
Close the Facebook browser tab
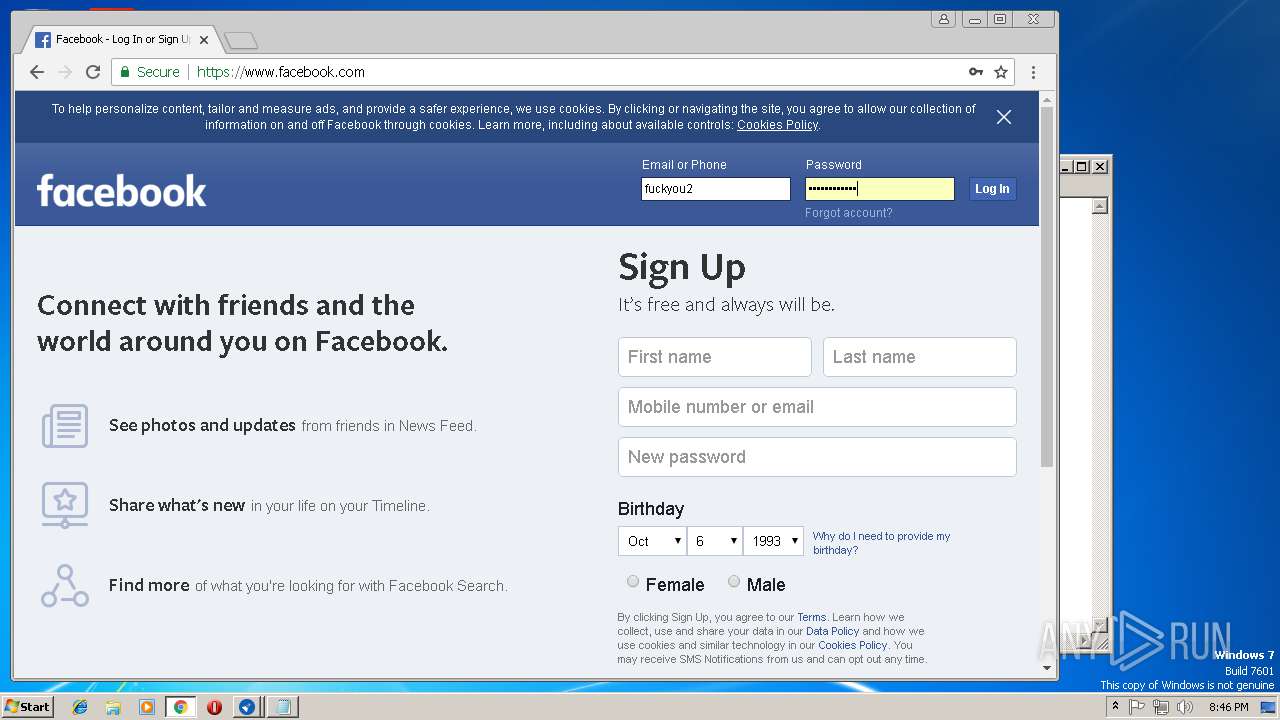click(x=204, y=40)
